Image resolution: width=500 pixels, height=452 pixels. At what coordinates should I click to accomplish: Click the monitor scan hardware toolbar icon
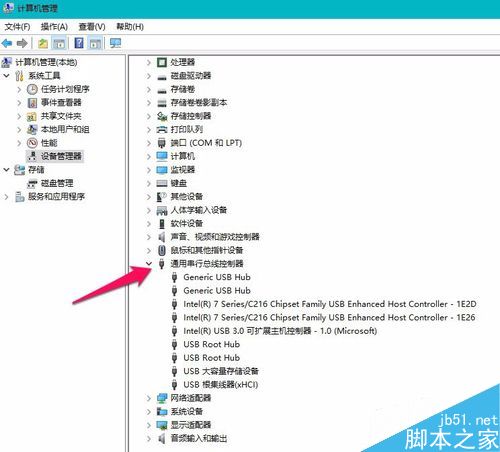pos(115,43)
